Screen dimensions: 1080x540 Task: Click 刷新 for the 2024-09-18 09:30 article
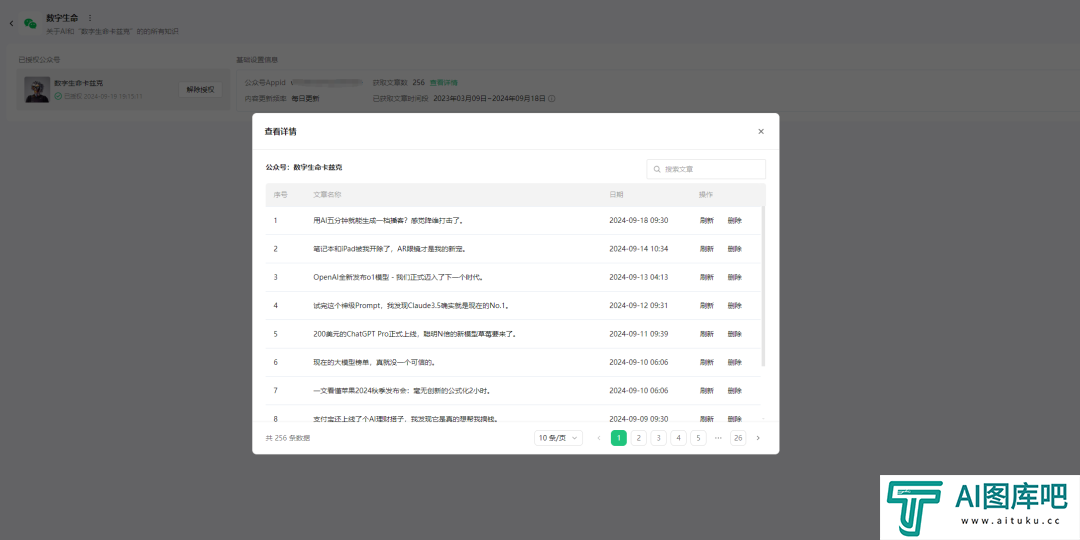pos(707,220)
